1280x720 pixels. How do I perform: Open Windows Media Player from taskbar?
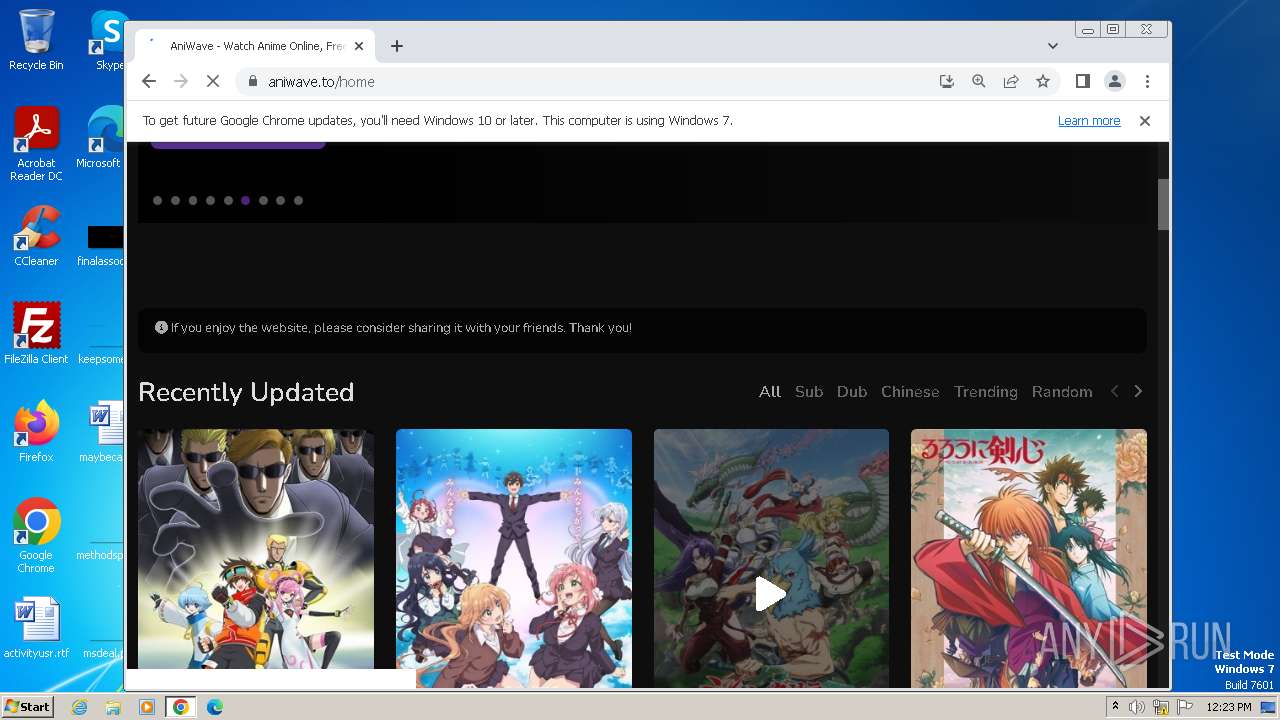147,707
